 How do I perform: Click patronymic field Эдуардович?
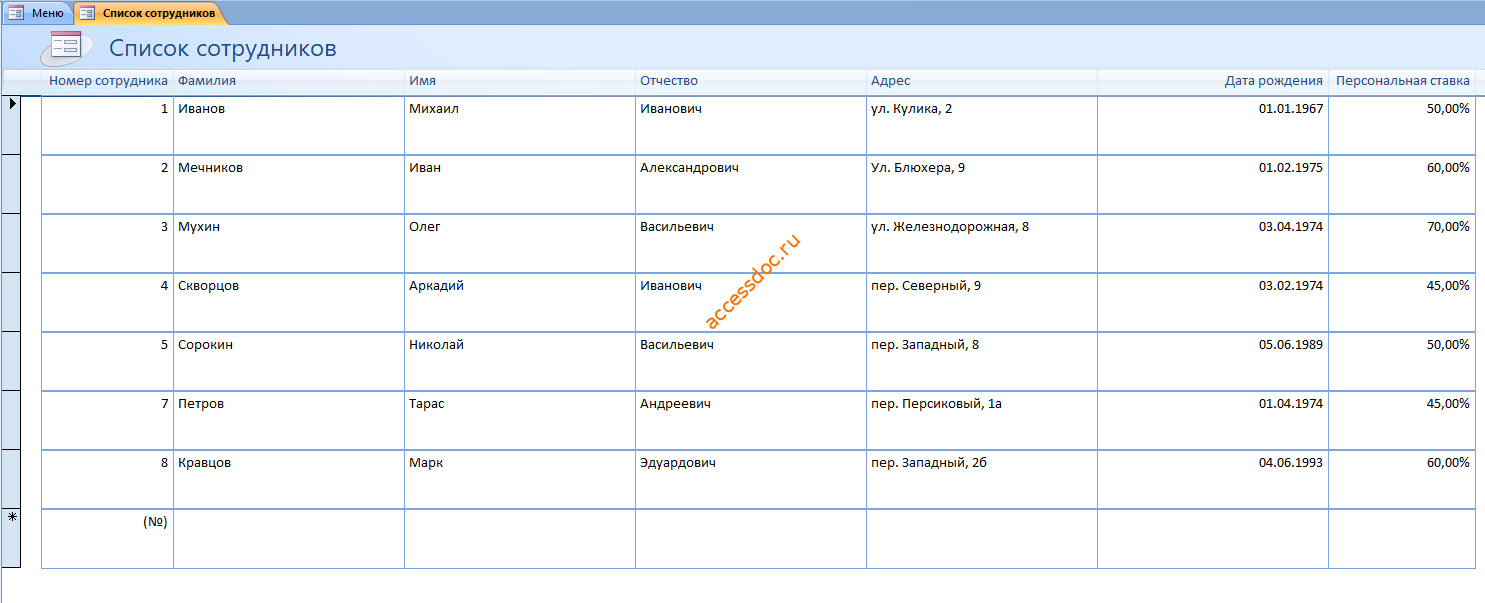point(751,479)
